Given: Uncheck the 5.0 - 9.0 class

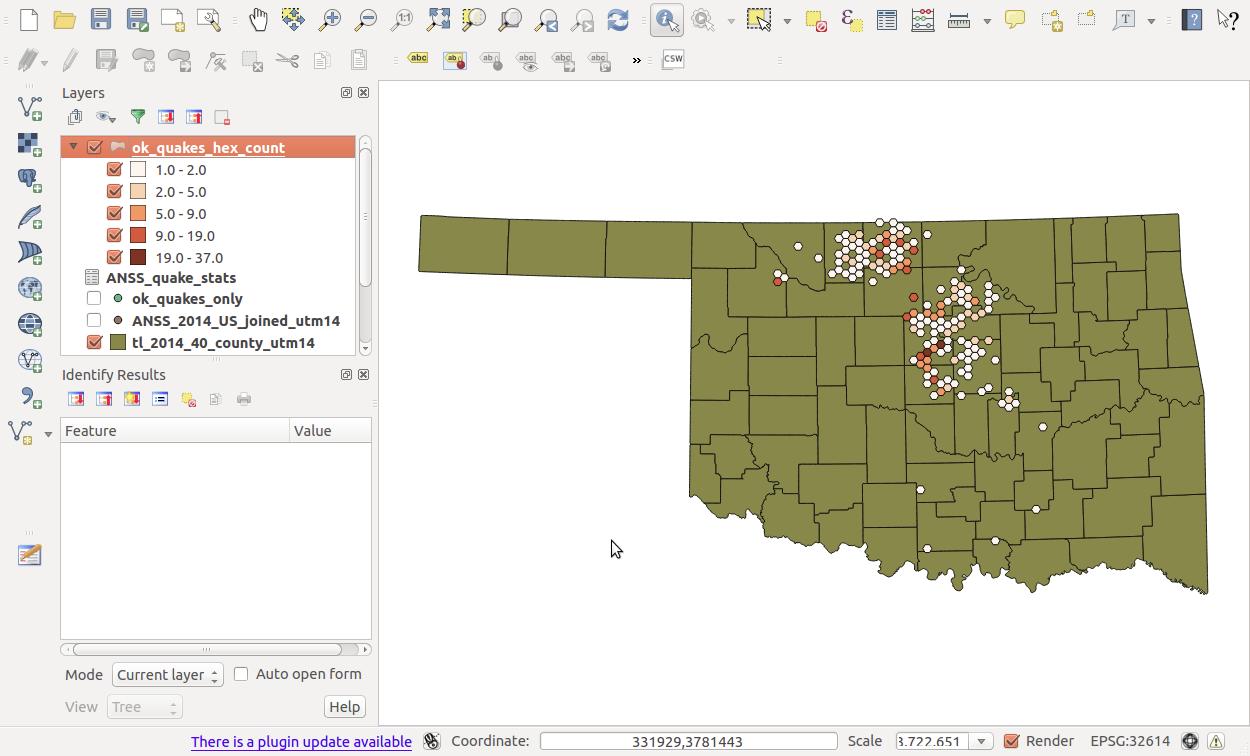Looking at the screenshot, I should coord(114,213).
